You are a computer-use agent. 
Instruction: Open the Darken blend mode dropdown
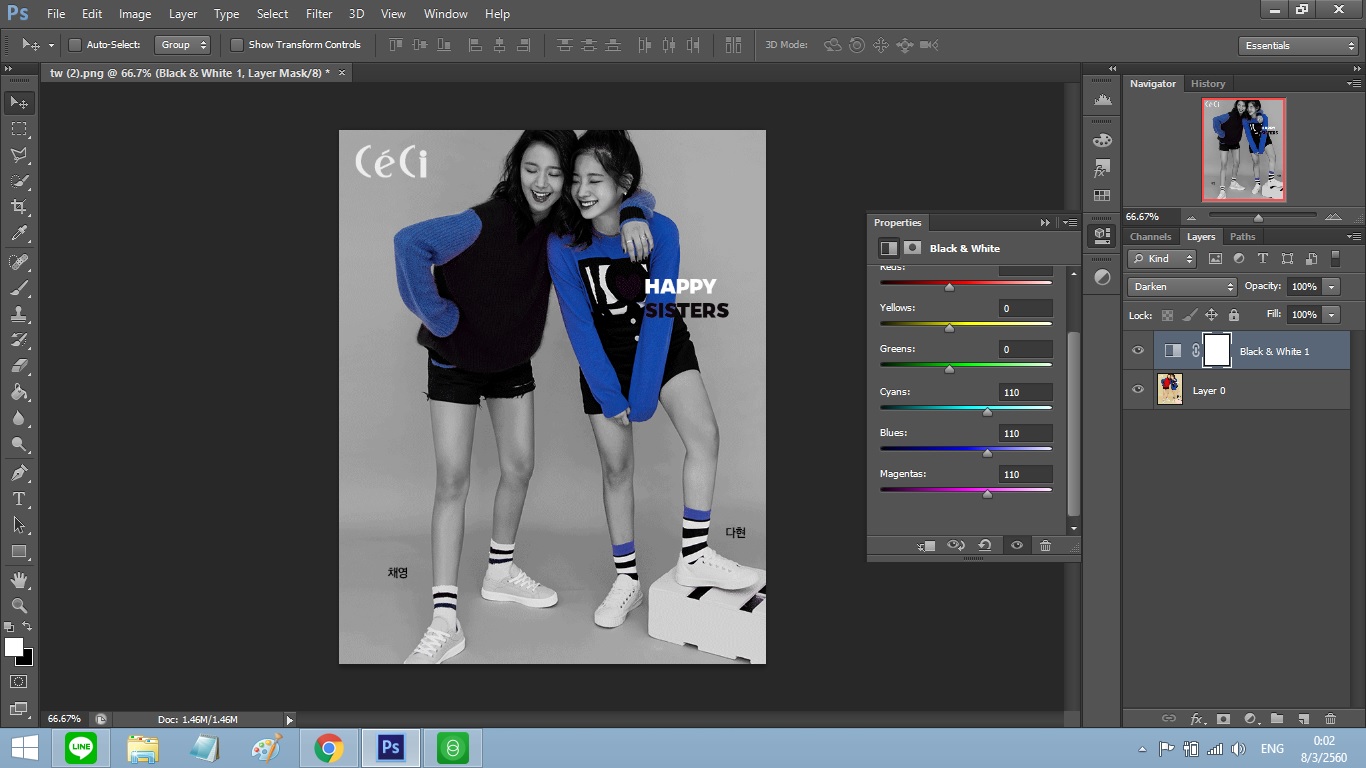coord(1182,287)
